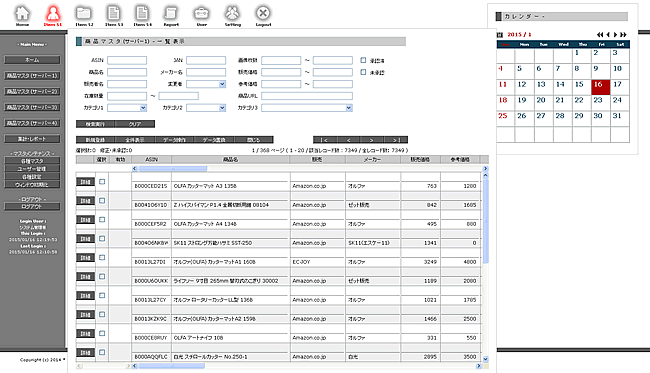Viewport: 650px width, 373px height.
Task: Open 商品マスタ (サーバー2) in sidebar
Action: point(32,91)
